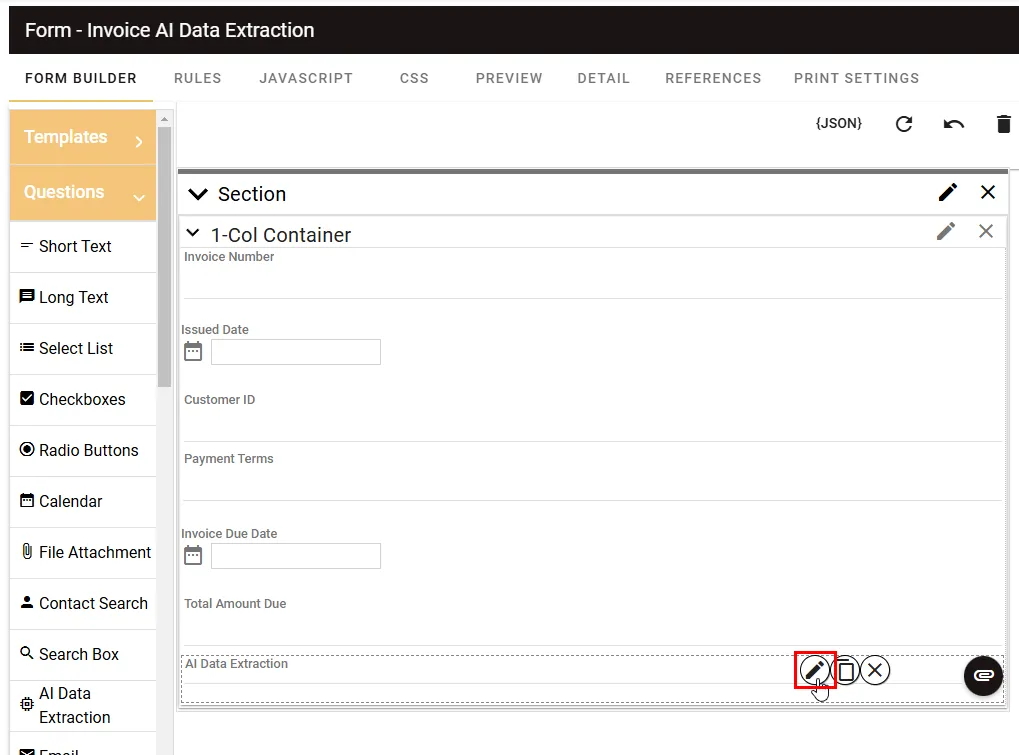This screenshot has height=755, width=1019.
Task: Remove the Section with its X button
Action: click(x=987, y=192)
